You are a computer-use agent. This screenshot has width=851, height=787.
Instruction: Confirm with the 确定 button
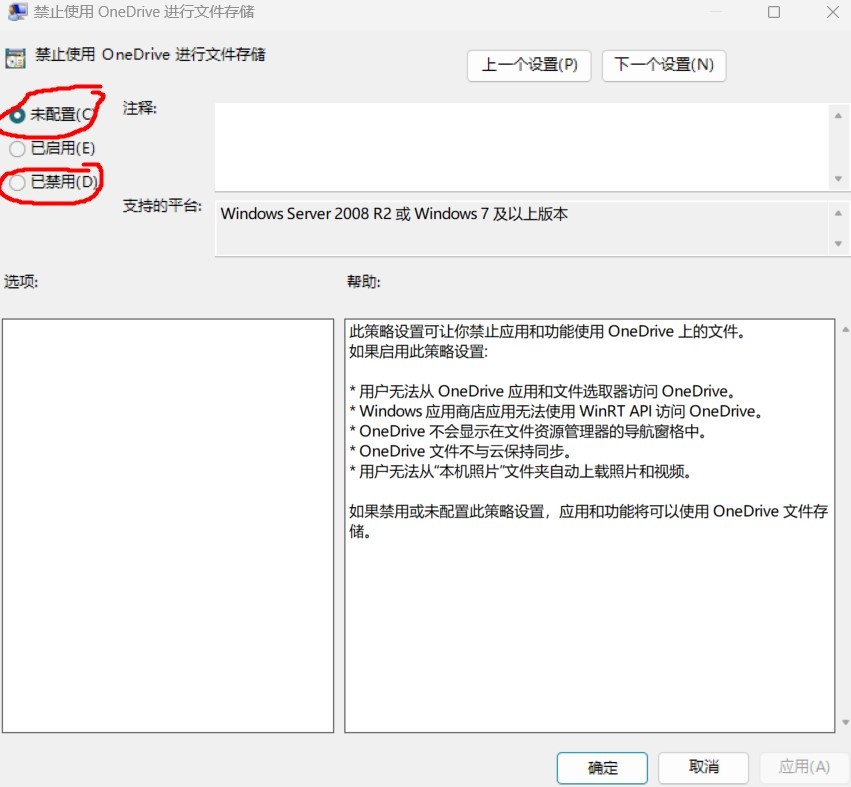602,767
